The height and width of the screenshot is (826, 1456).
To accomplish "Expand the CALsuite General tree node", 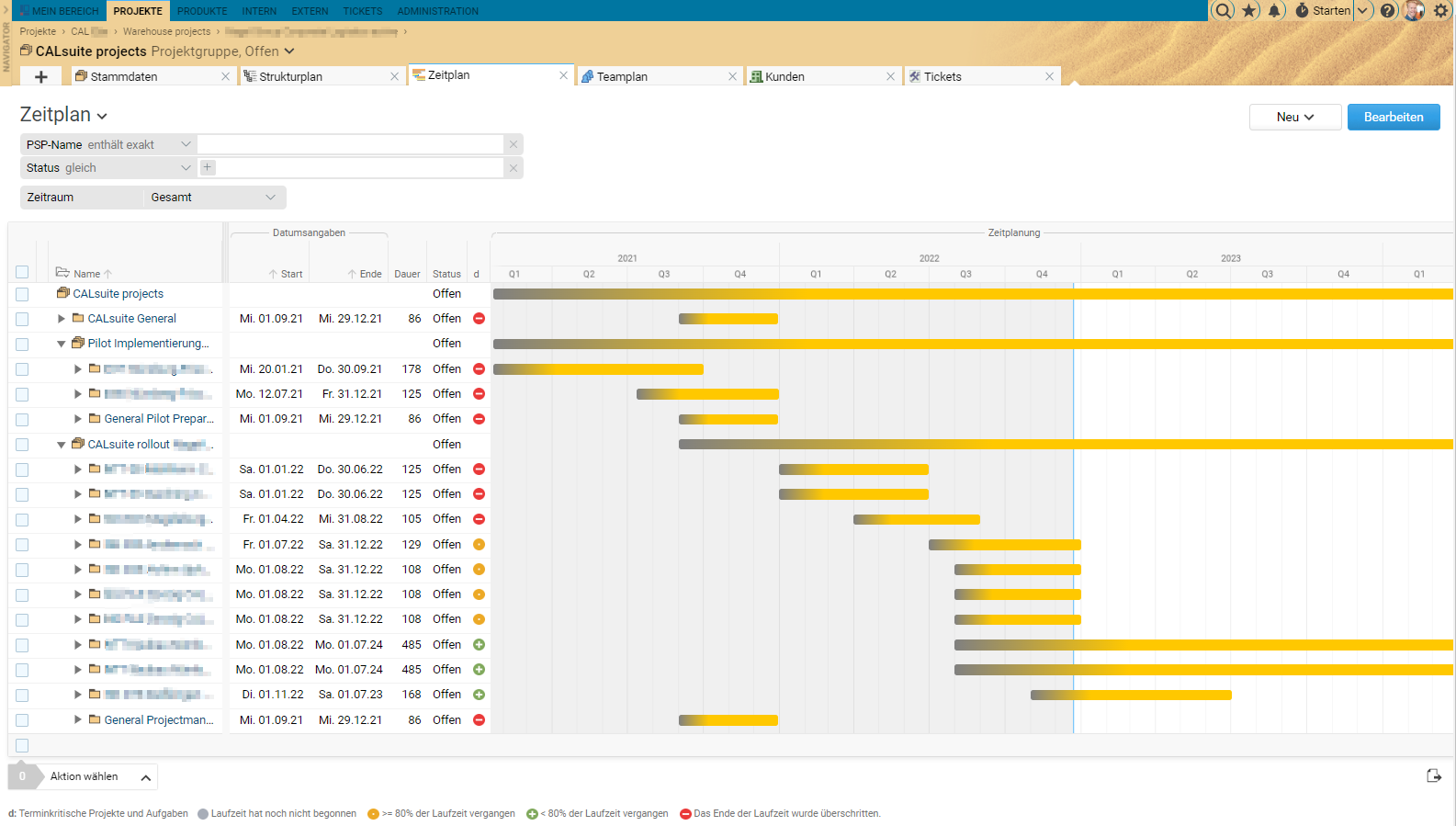I will (x=62, y=319).
